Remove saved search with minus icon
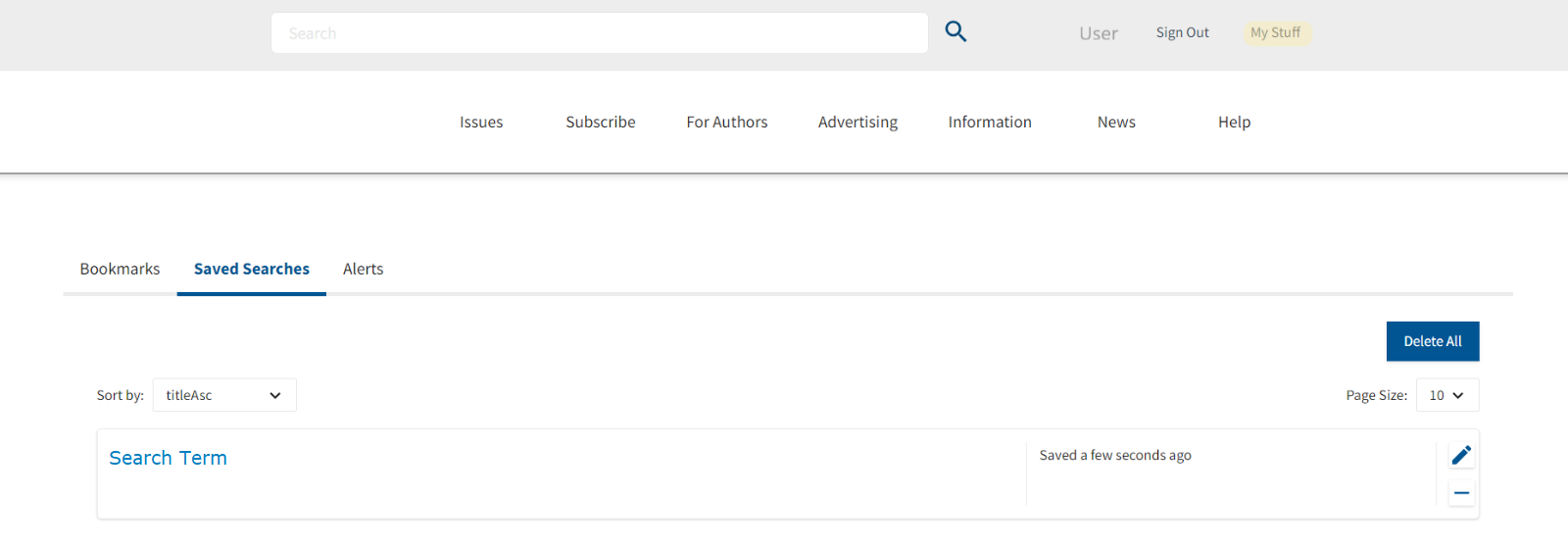The height and width of the screenshot is (546, 1568). 1461,493
